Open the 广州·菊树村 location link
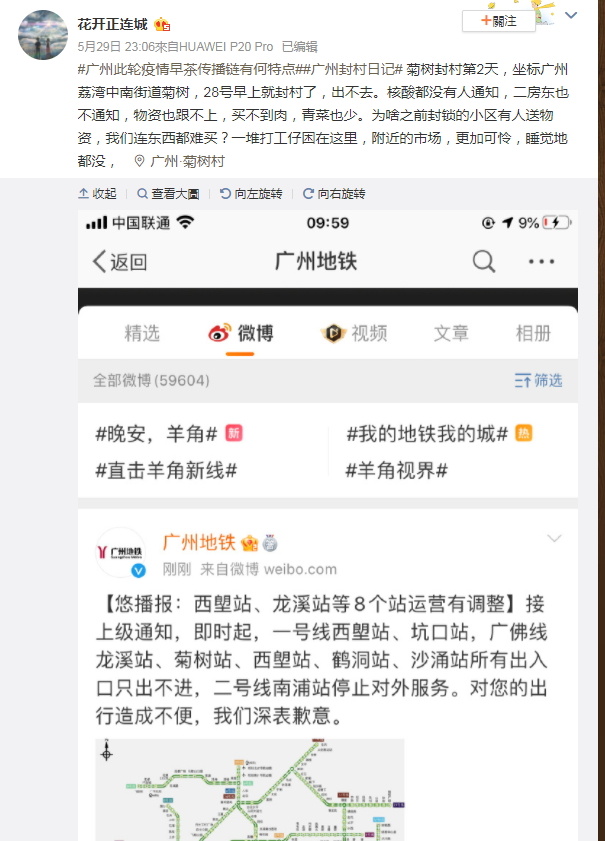 [179, 161]
